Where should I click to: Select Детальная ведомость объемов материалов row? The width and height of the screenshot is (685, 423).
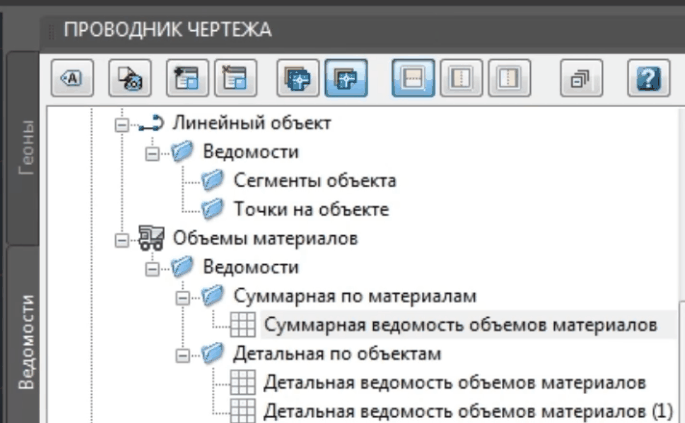tap(455, 383)
